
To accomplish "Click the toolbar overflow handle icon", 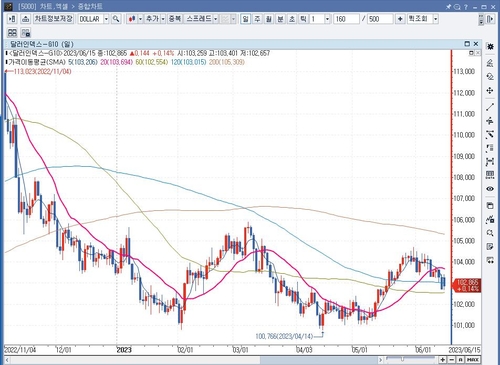I will point(481,19).
